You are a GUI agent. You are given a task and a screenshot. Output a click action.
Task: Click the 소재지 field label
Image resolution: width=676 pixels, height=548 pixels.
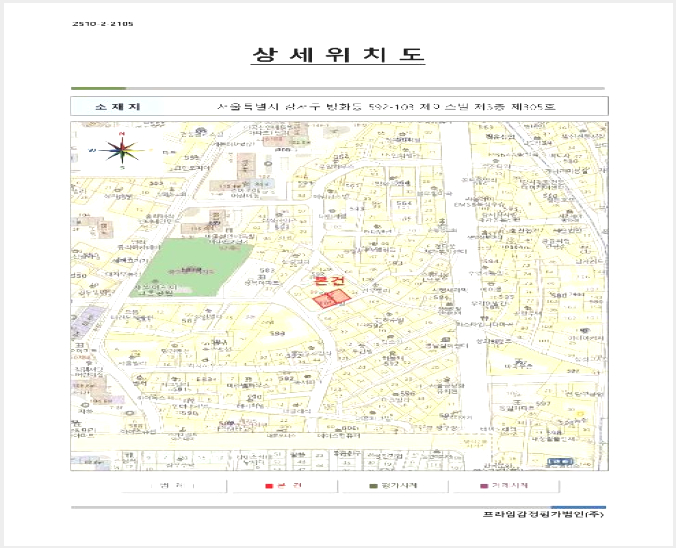tap(117, 106)
